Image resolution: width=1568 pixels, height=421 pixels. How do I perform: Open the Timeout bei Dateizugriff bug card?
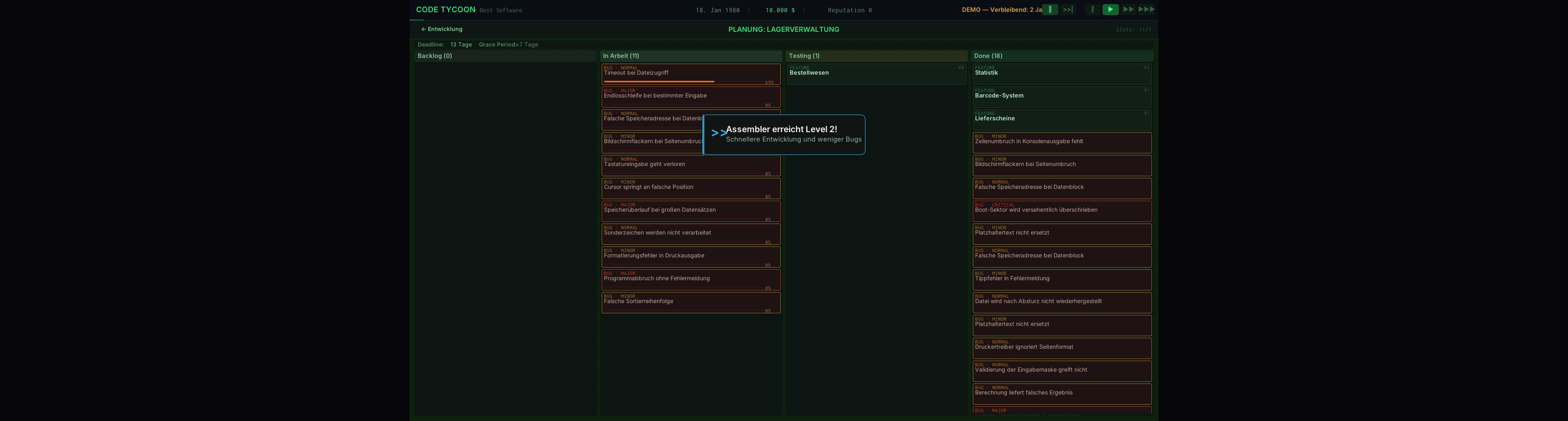[690, 72]
